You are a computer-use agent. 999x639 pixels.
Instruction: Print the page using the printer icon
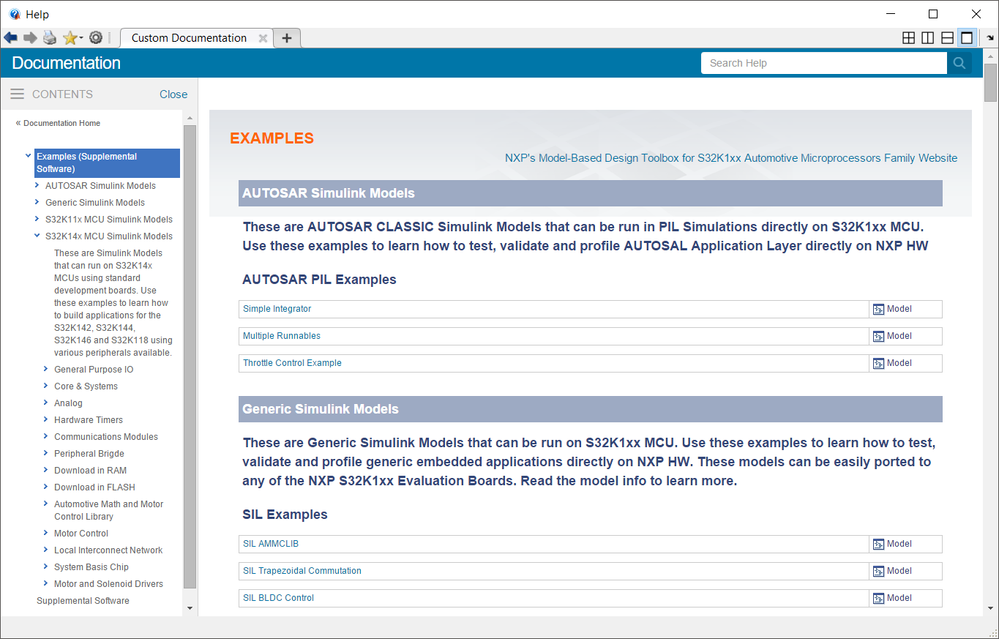pyautogui.click(x=50, y=38)
